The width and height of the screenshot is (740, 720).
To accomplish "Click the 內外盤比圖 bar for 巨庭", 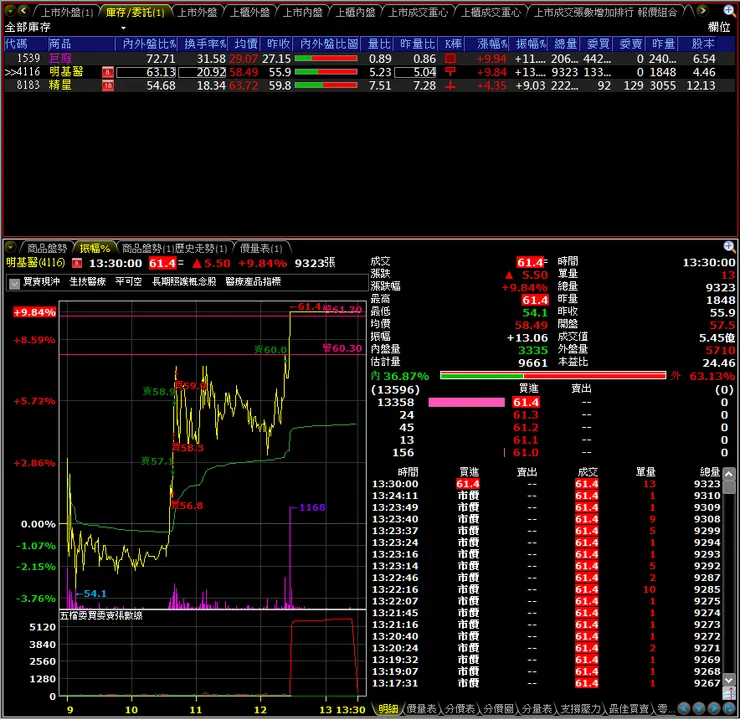I will pos(326,59).
